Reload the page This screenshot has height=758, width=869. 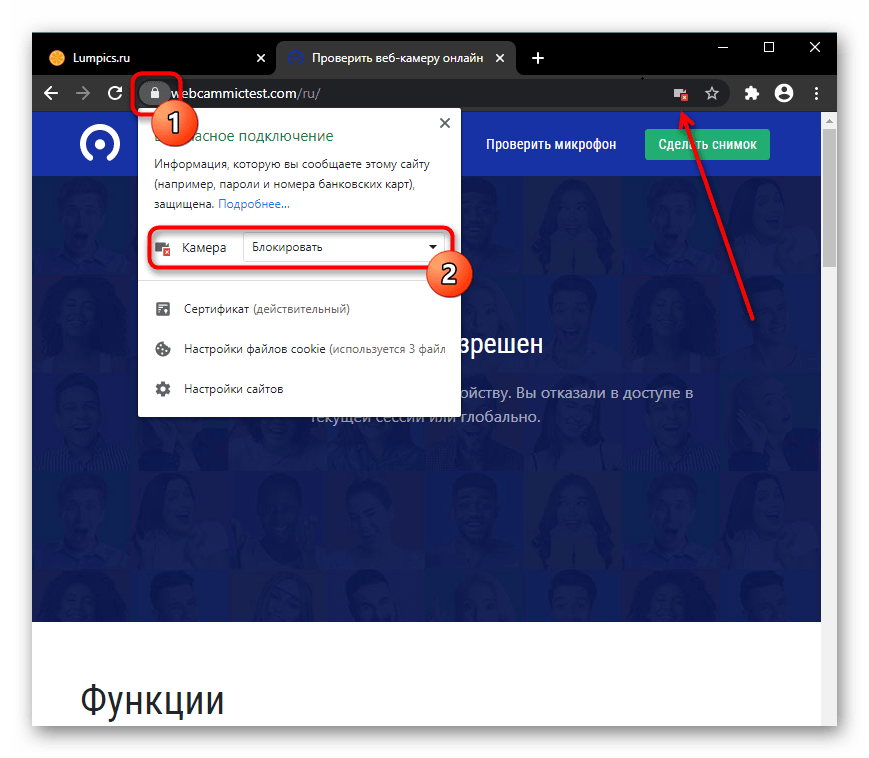click(115, 93)
